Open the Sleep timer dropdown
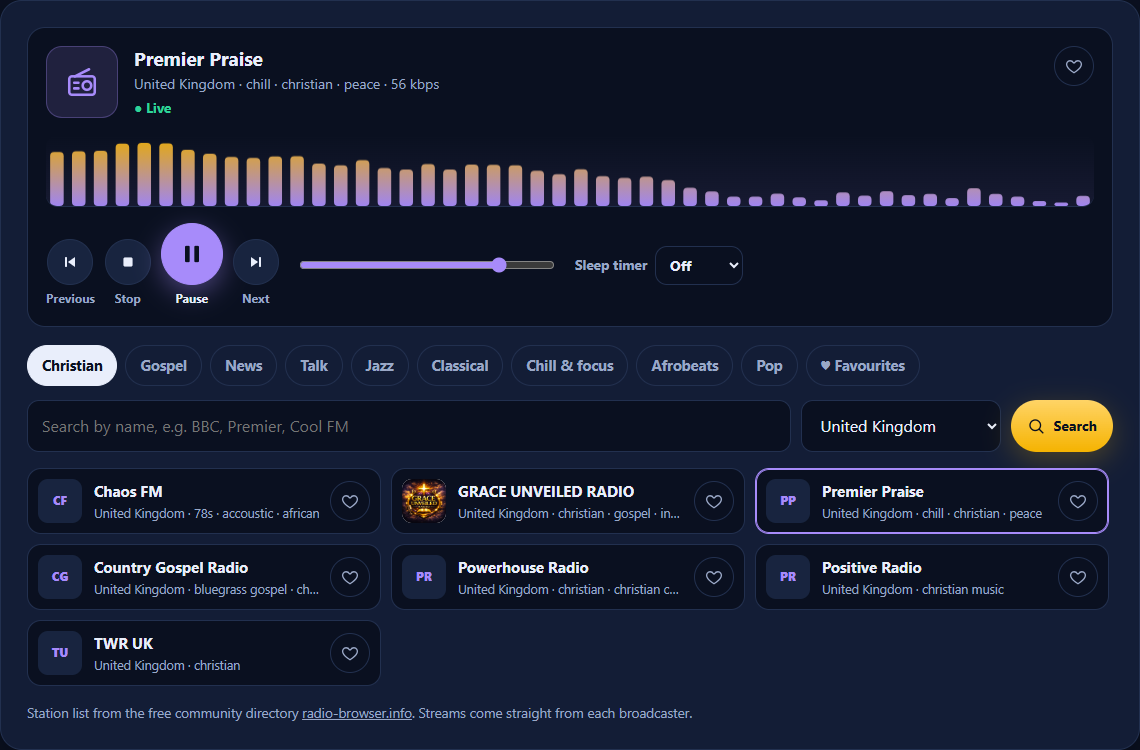Screen dimensions: 1140x750 coord(699,265)
